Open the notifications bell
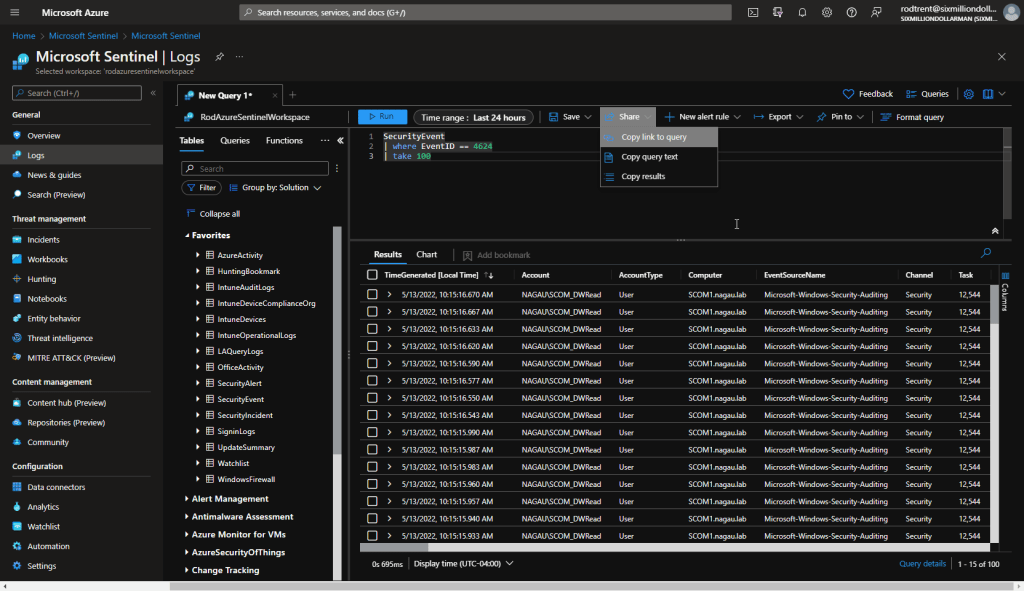Screen dimensions: 1024x591 pyautogui.click(x=802, y=12)
